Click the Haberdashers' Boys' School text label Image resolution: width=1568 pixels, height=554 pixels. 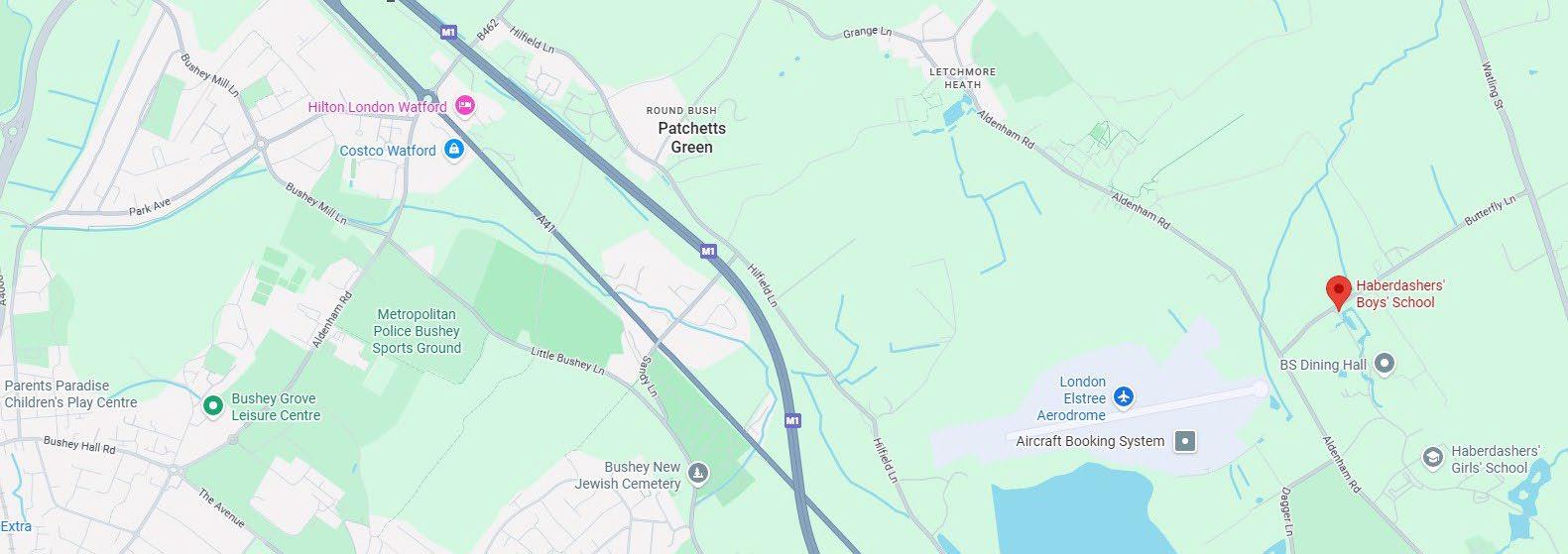click(x=1399, y=294)
